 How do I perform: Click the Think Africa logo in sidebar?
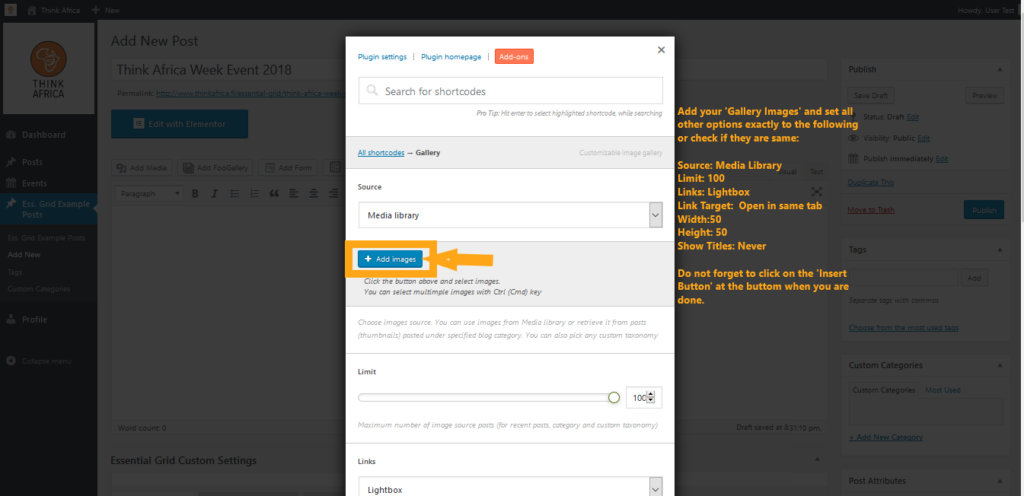point(48,69)
